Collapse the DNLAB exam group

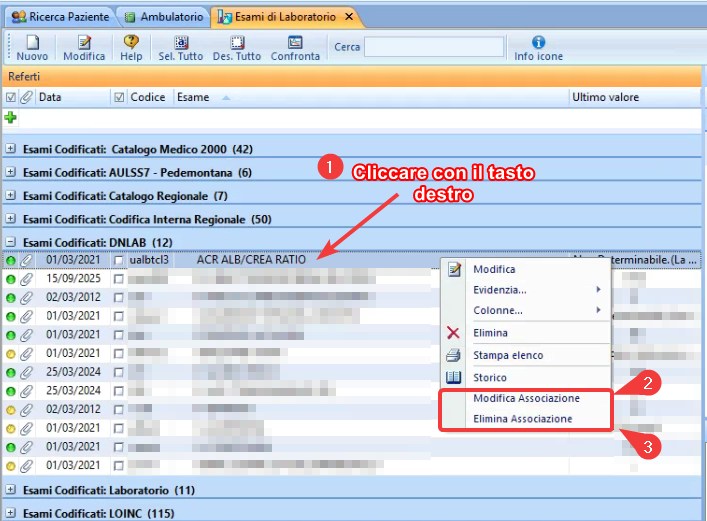click(x=10, y=242)
